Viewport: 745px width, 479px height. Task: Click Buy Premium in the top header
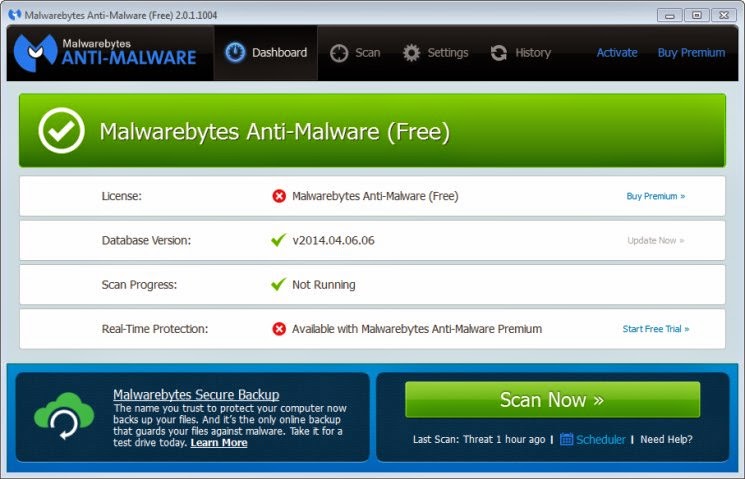pyautogui.click(x=691, y=53)
